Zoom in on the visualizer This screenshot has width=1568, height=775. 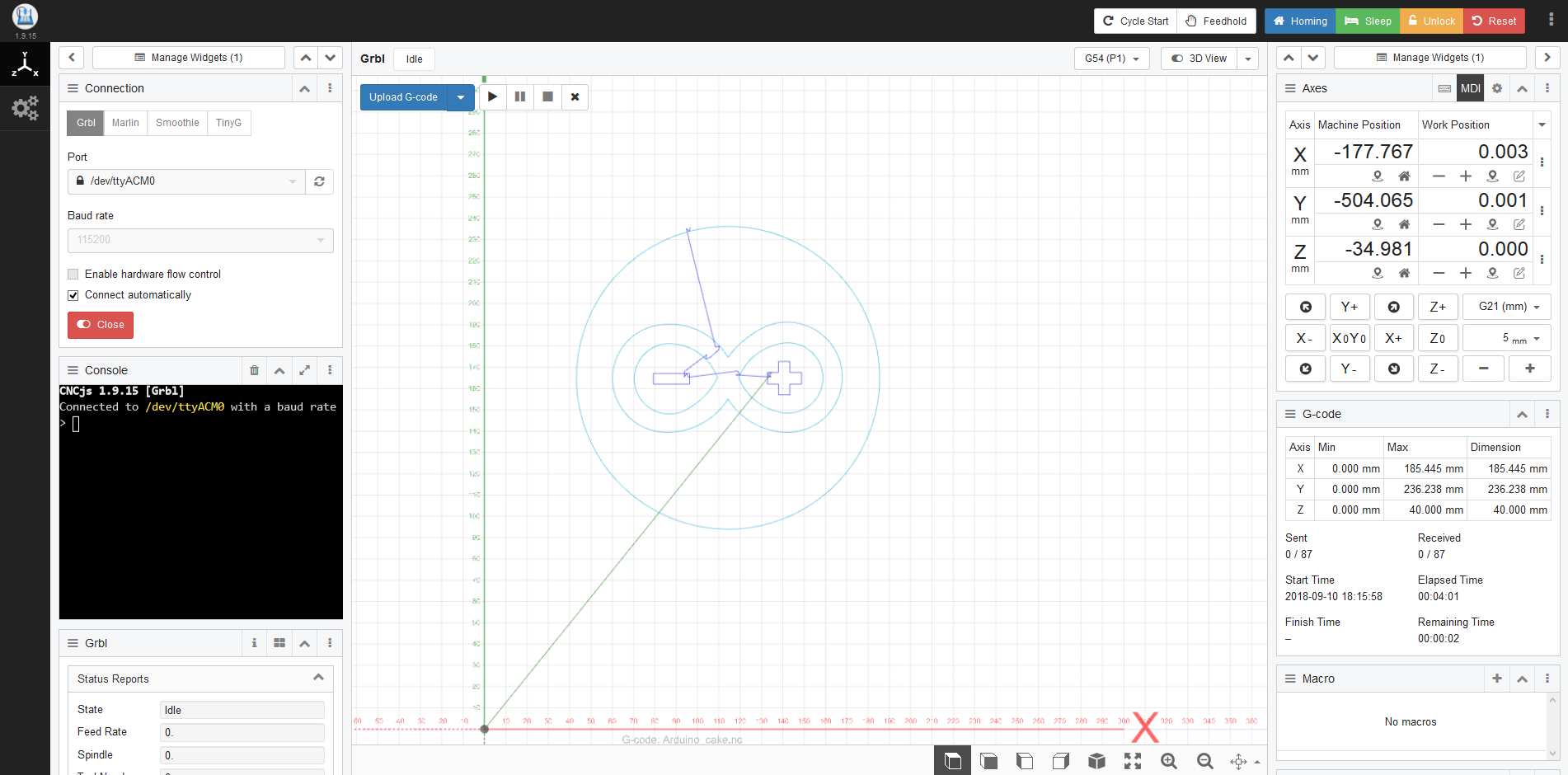pos(1169,761)
